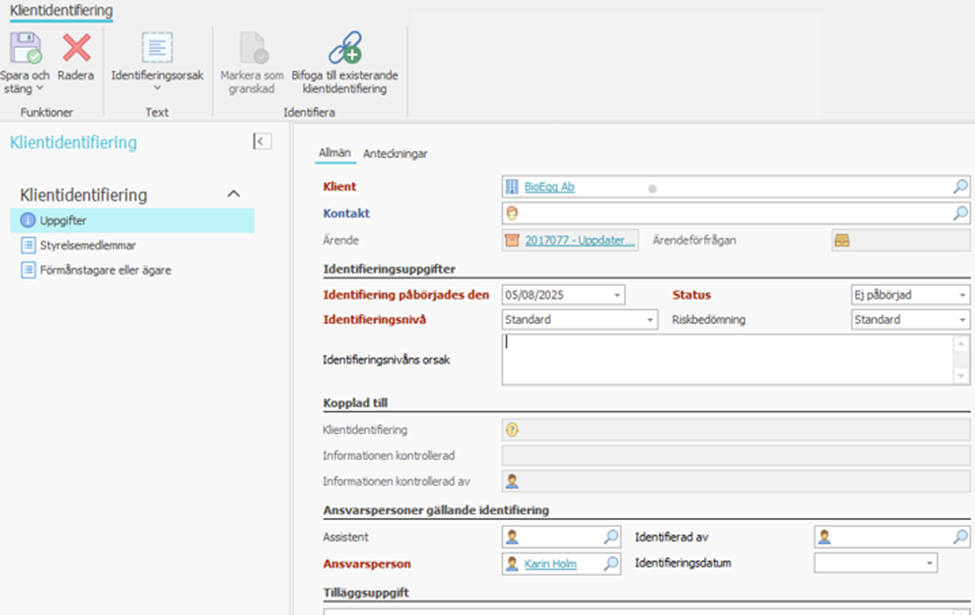Open the Identifiering påbörjades den date picker

click(x=617, y=295)
